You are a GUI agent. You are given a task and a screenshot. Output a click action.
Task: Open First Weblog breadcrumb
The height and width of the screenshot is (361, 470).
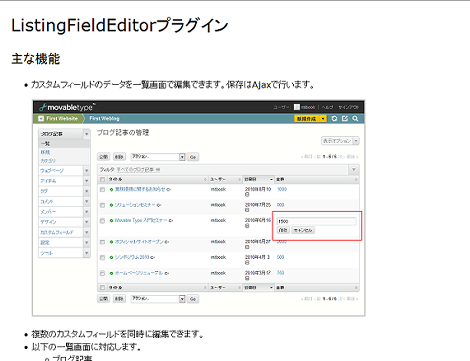tap(104, 119)
